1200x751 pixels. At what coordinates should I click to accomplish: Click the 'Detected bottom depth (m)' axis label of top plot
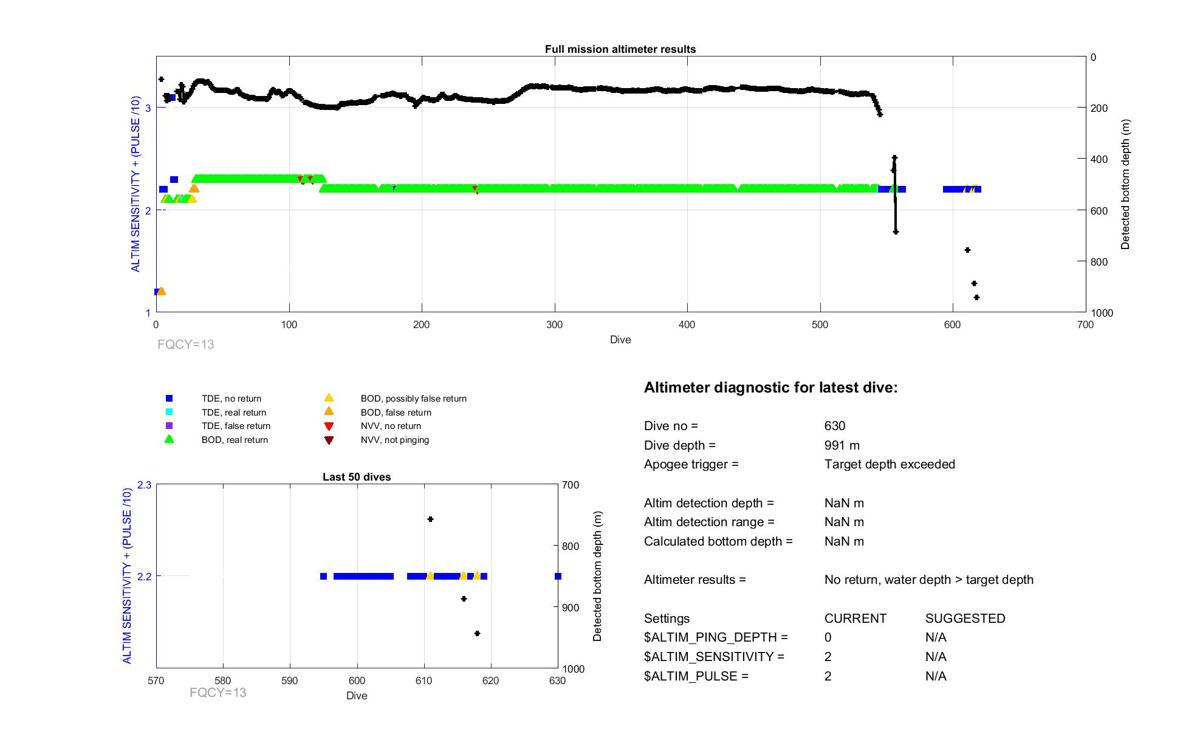pos(1126,184)
